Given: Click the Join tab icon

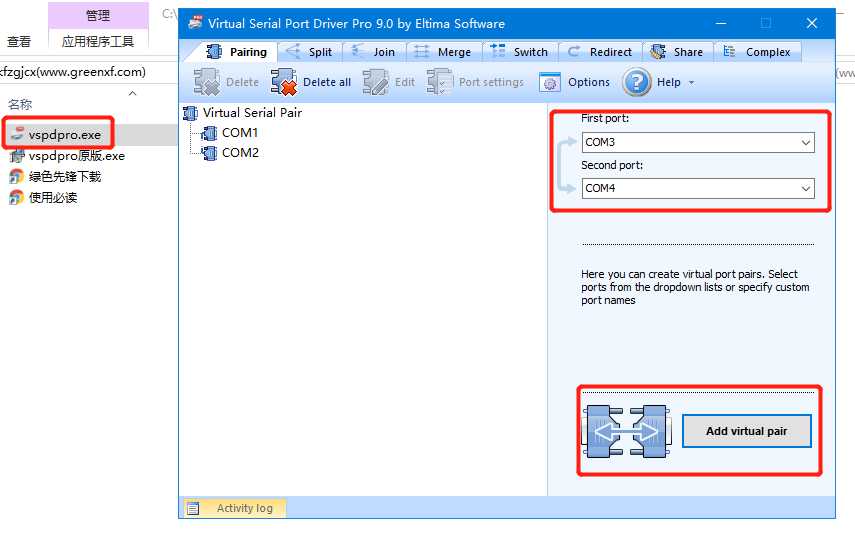Looking at the screenshot, I should [358, 51].
